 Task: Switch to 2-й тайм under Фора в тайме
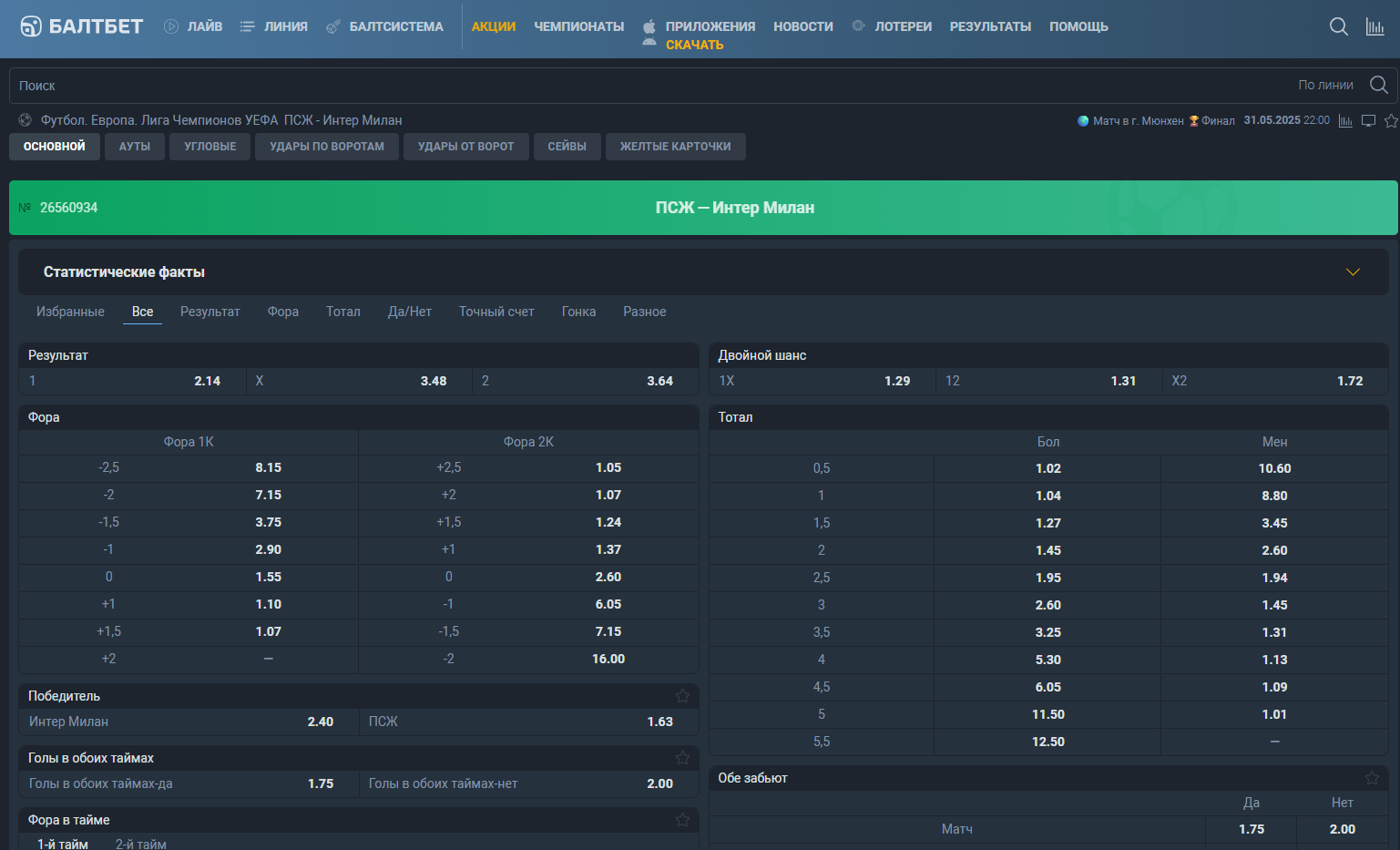(x=141, y=844)
